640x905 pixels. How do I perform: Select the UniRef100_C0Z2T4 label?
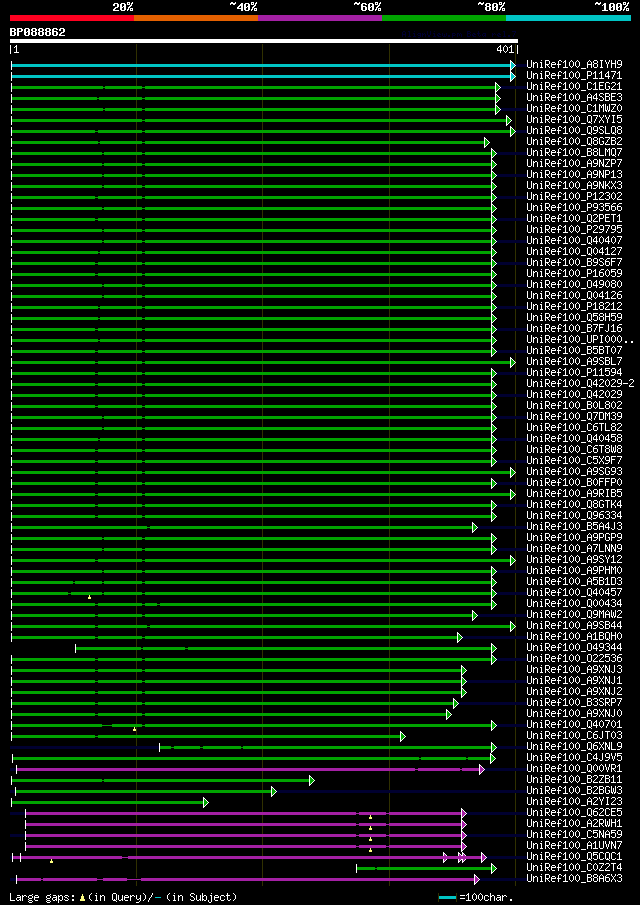(574, 867)
